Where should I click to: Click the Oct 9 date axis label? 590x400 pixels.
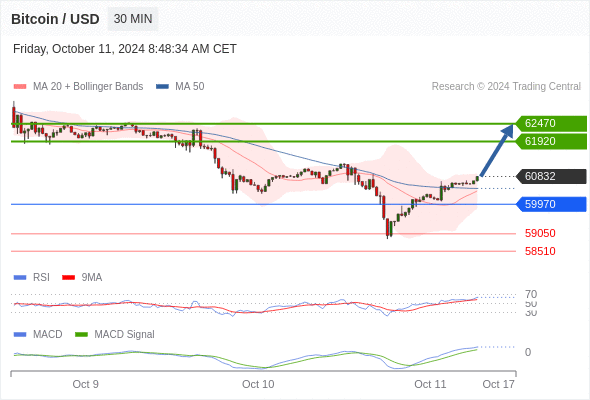(85, 384)
